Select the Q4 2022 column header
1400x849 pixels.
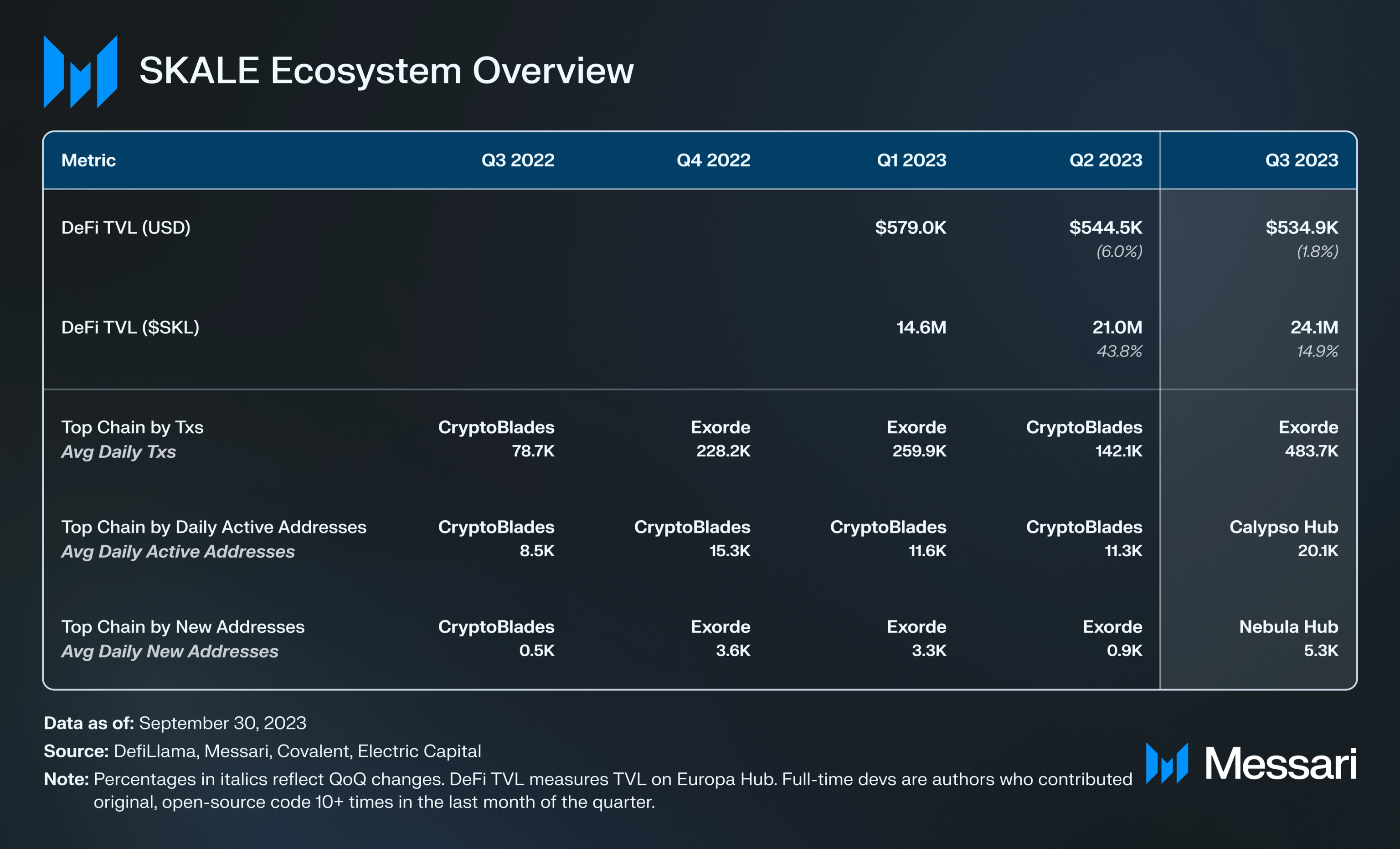pos(713,160)
